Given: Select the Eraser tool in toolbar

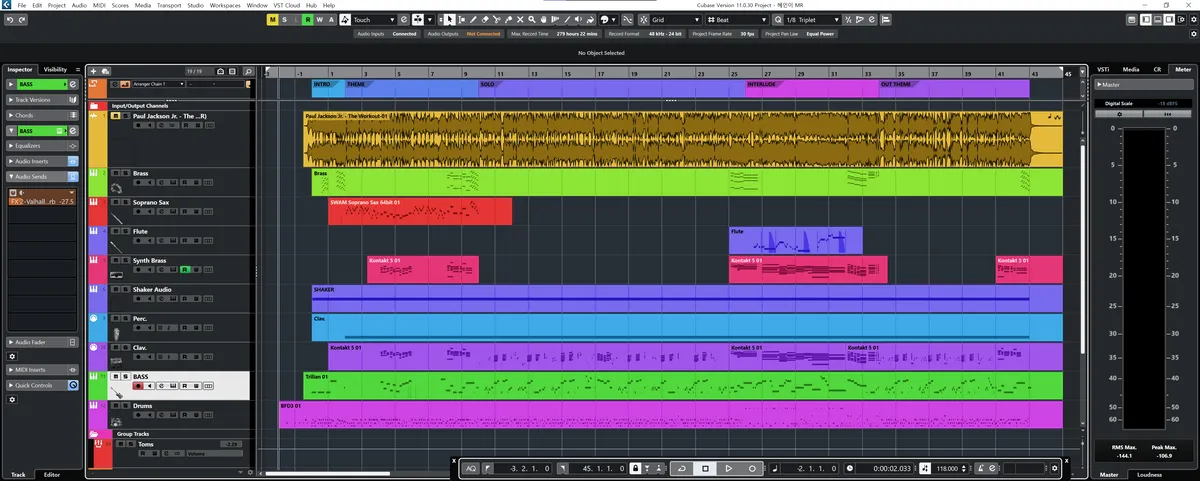Looking at the screenshot, I should point(486,19).
